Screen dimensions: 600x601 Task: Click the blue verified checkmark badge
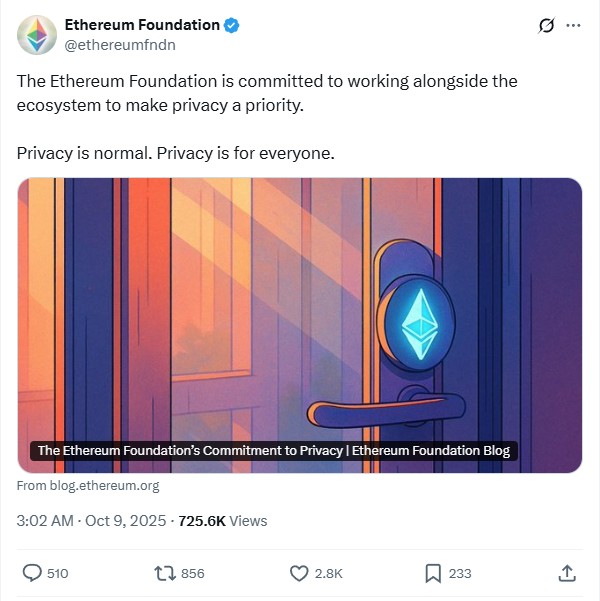[x=232, y=25]
